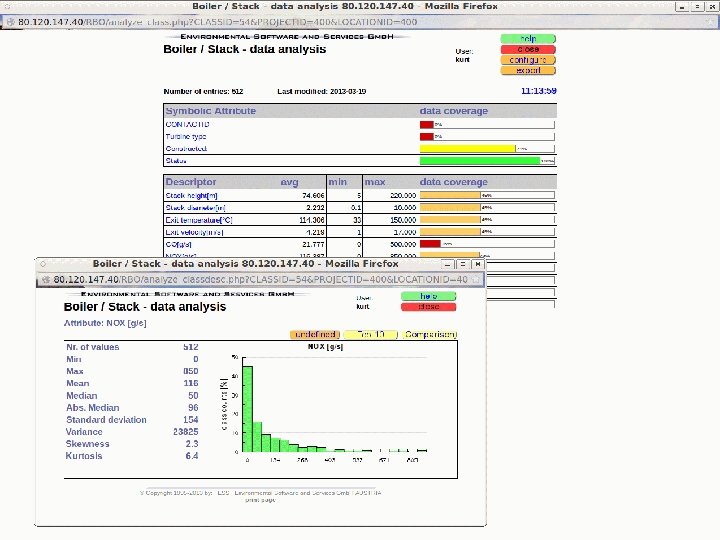
Task: Maximize the main Firefox window
Action: pyautogui.click(x=698, y=7)
